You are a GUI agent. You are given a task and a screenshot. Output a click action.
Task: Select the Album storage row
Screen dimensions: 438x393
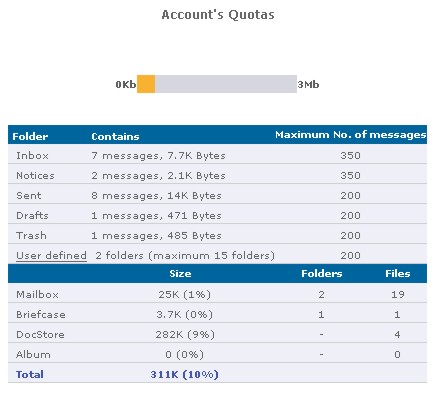[217, 354]
